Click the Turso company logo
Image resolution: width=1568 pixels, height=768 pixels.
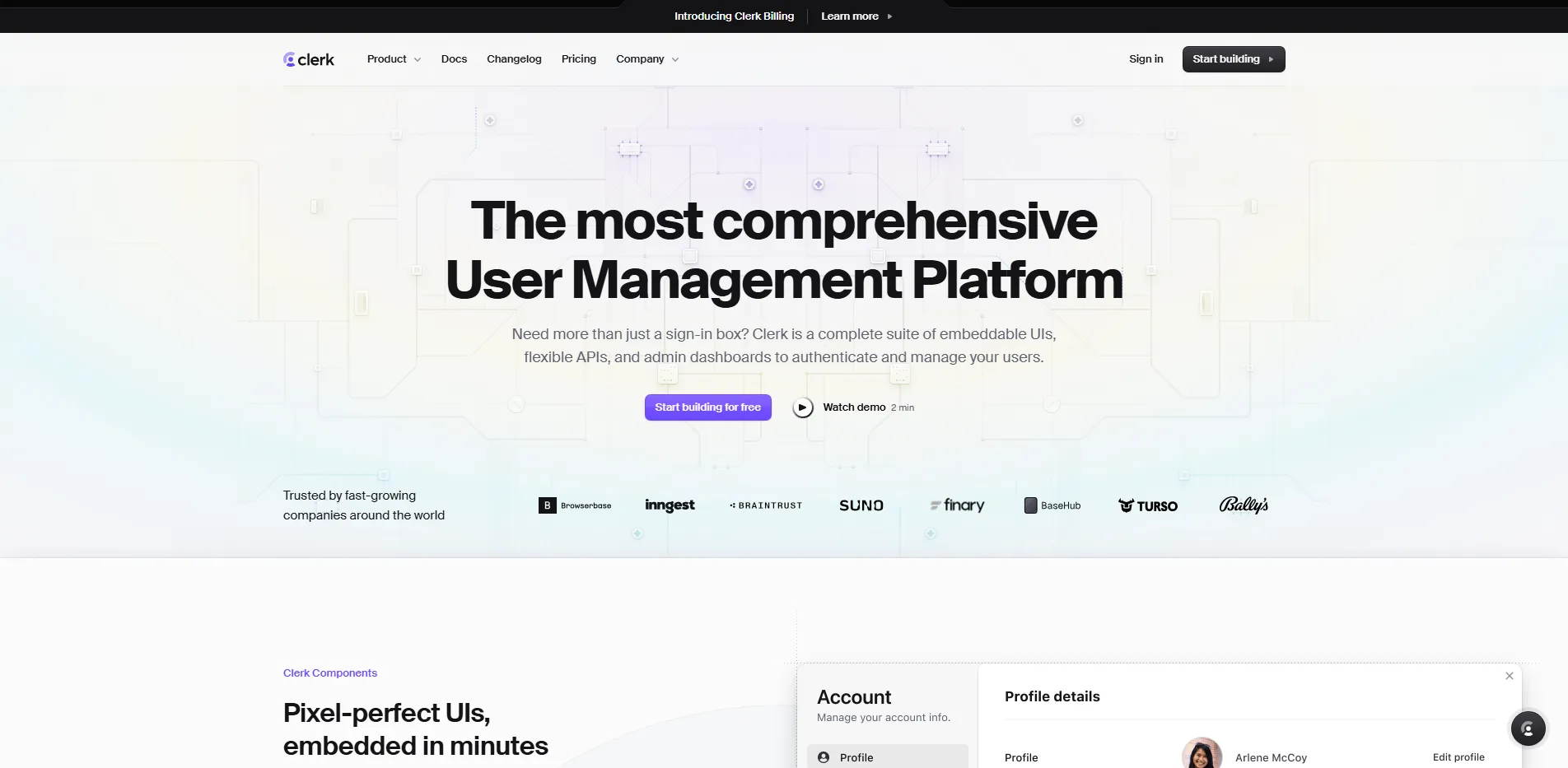tap(1148, 505)
